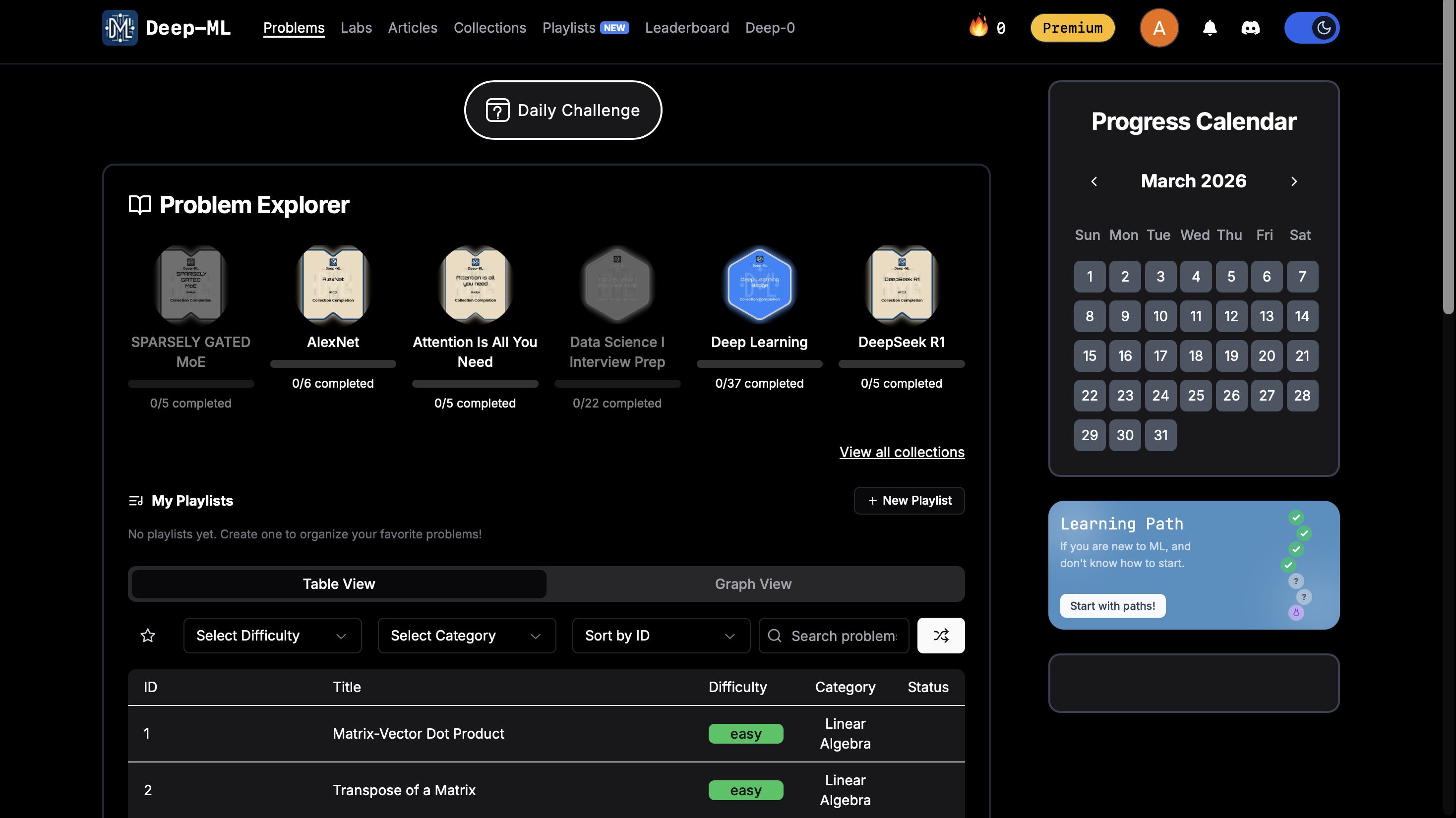1456x818 pixels.
Task: Click the Deep Learning progress bar
Action: coord(759,364)
